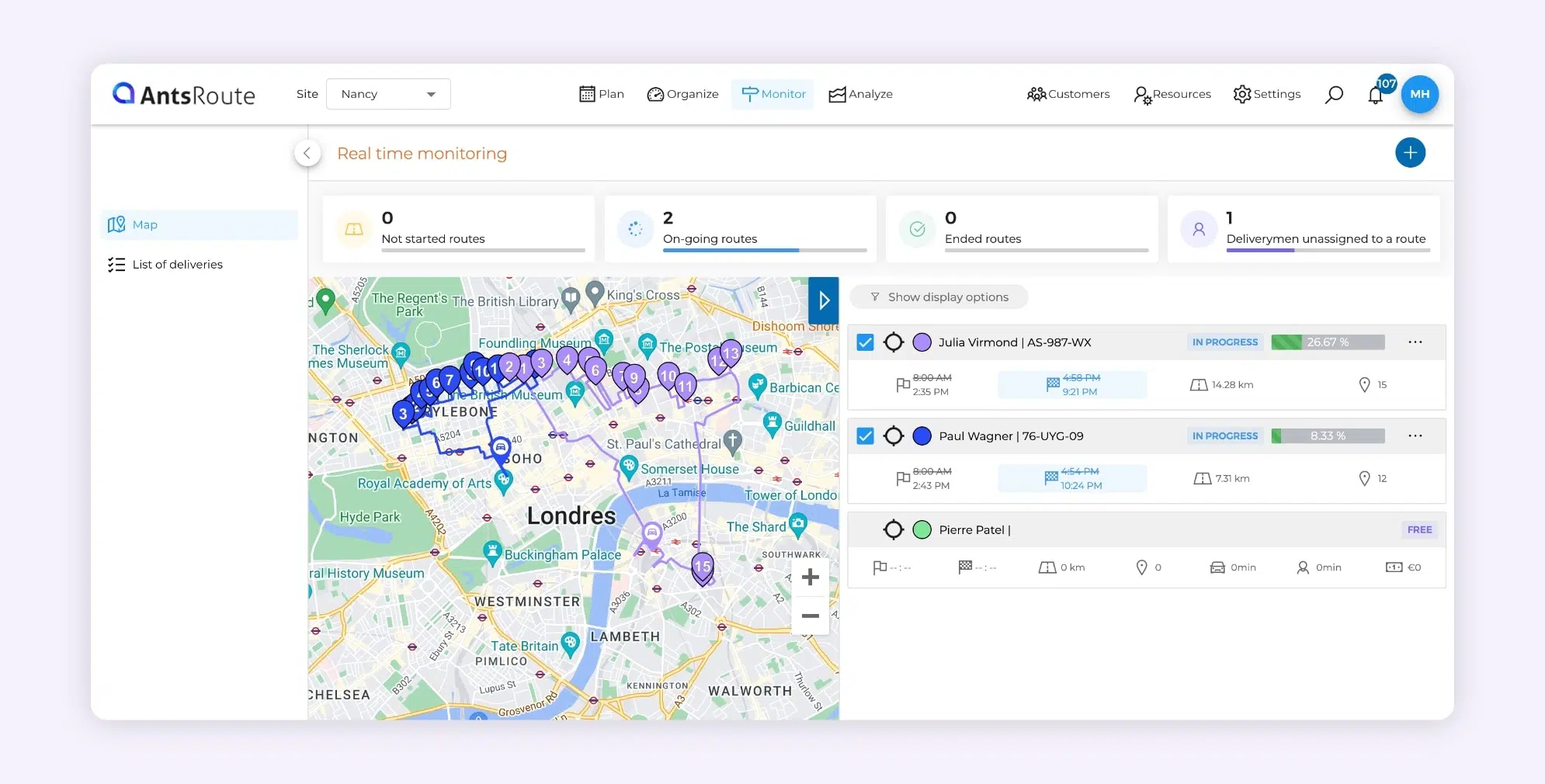The image size is (1545, 784).
Task: Click the distance icon next to 7.31 km
Action: [x=1203, y=479]
